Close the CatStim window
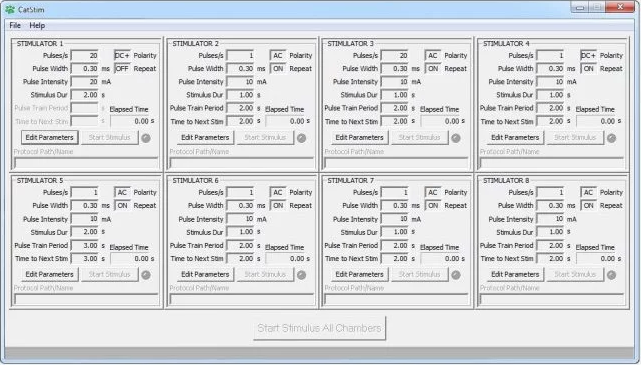This screenshot has width=641, height=365. tap(620, 7)
